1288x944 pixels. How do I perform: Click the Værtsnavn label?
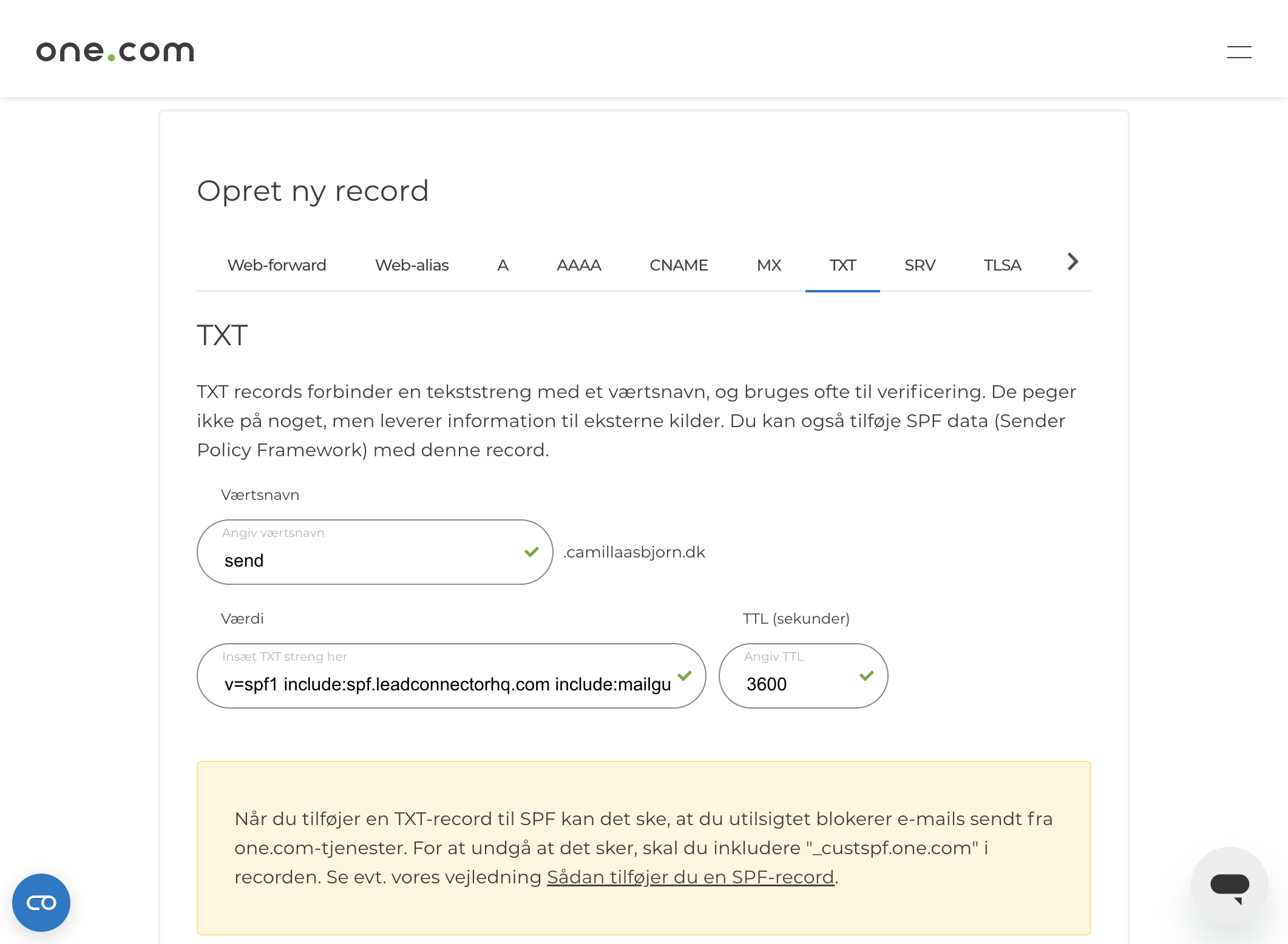coord(260,495)
